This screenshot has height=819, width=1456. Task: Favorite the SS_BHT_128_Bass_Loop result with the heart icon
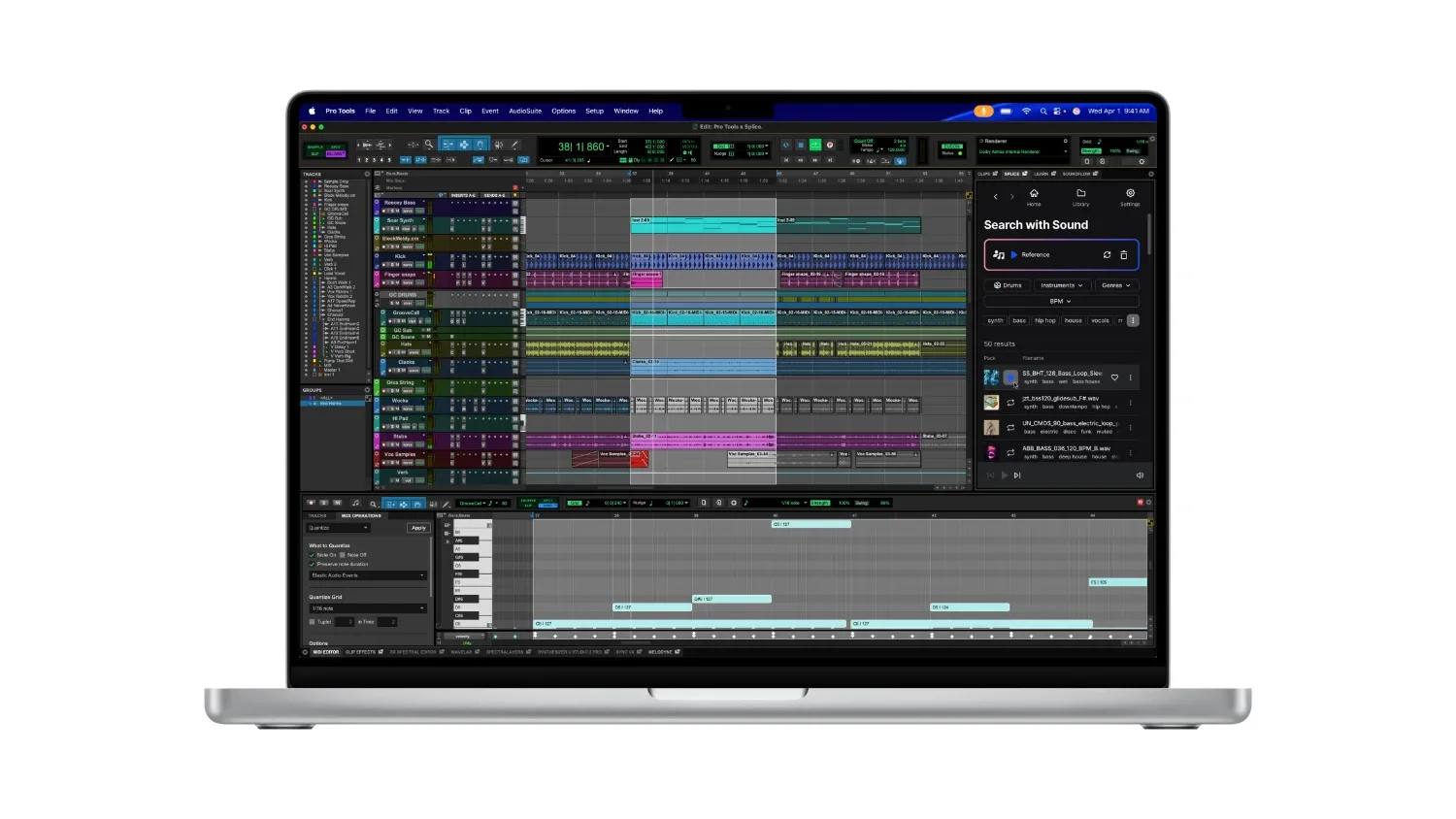pyautogui.click(x=1115, y=377)
